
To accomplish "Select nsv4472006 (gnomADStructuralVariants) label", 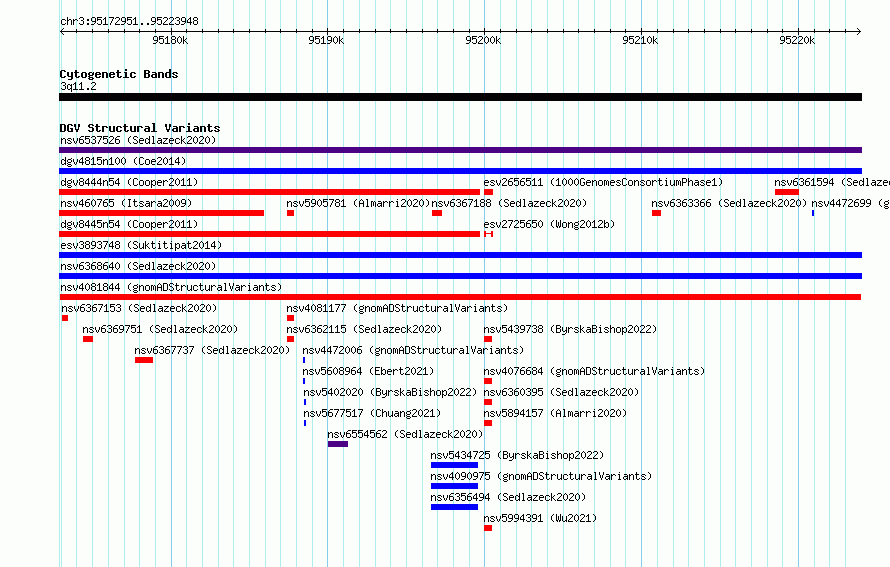I will coord(413,350).
